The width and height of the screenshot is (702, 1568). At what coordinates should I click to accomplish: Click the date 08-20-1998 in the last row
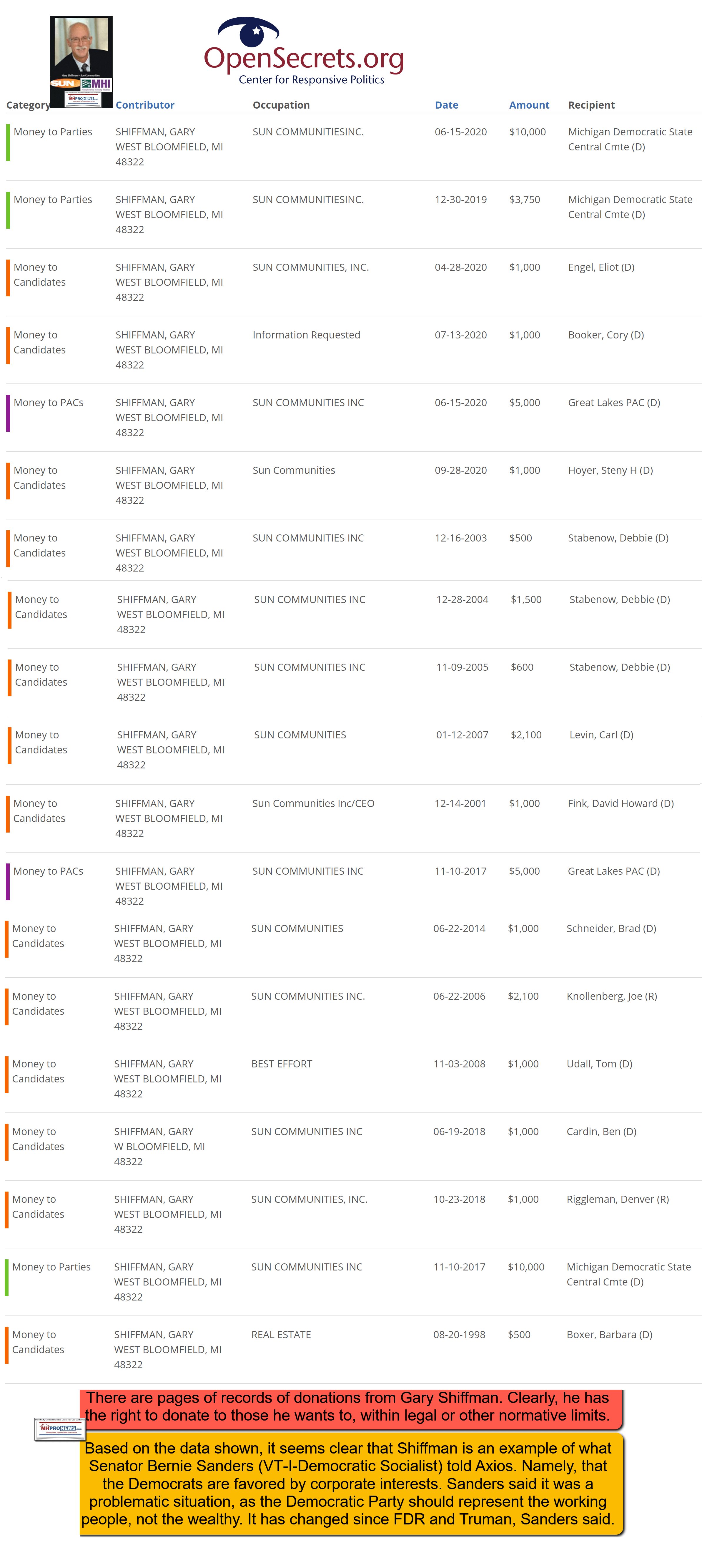tap(459, 1335)
